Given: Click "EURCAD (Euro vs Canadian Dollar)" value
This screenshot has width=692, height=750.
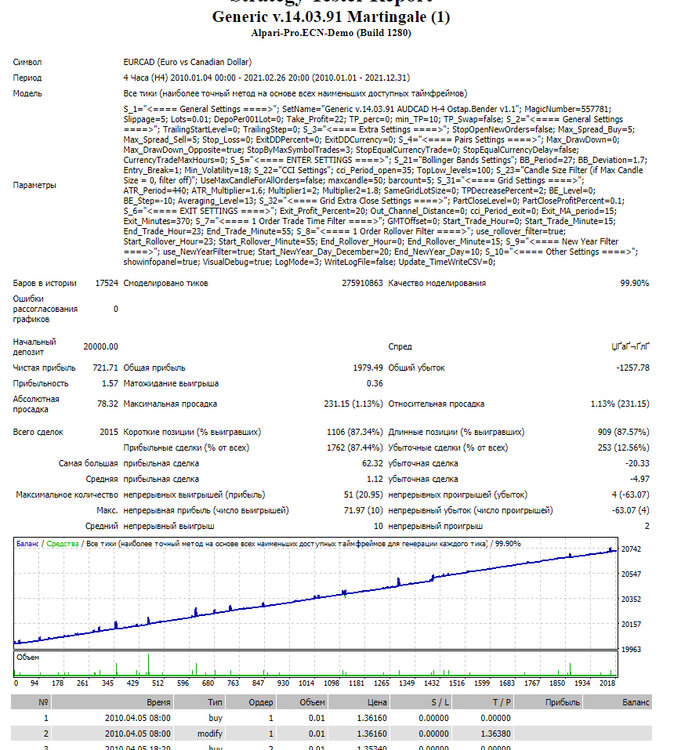Looking at the screenshot, I should coord(187,62).
